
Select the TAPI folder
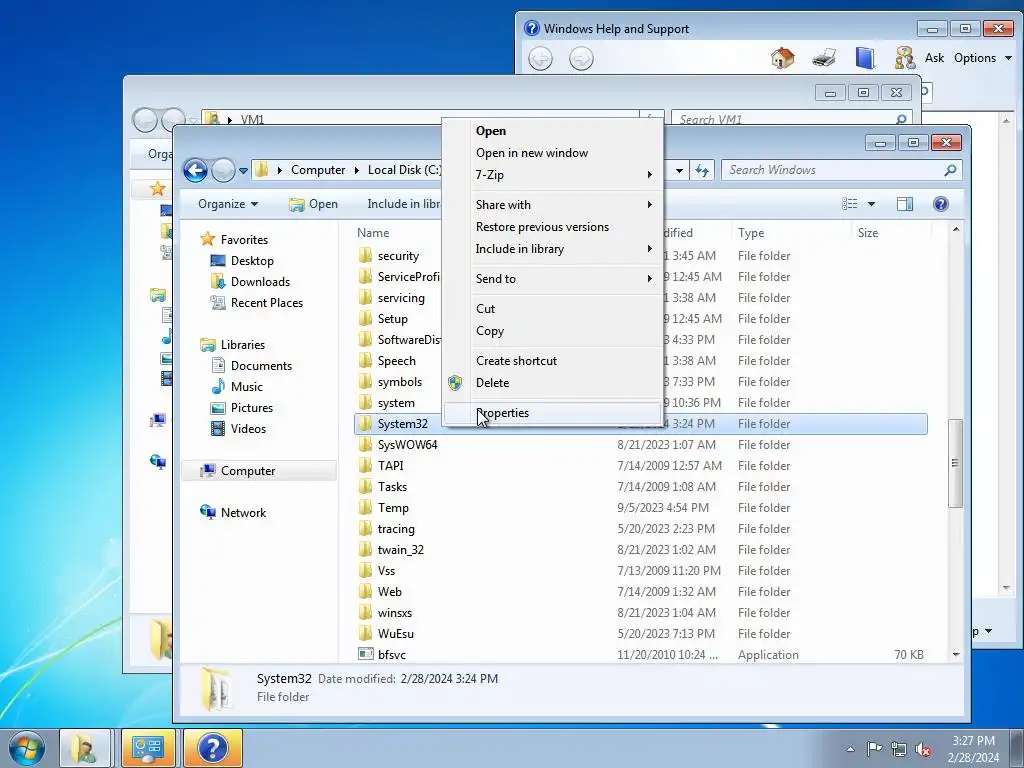tap(390, 466)
